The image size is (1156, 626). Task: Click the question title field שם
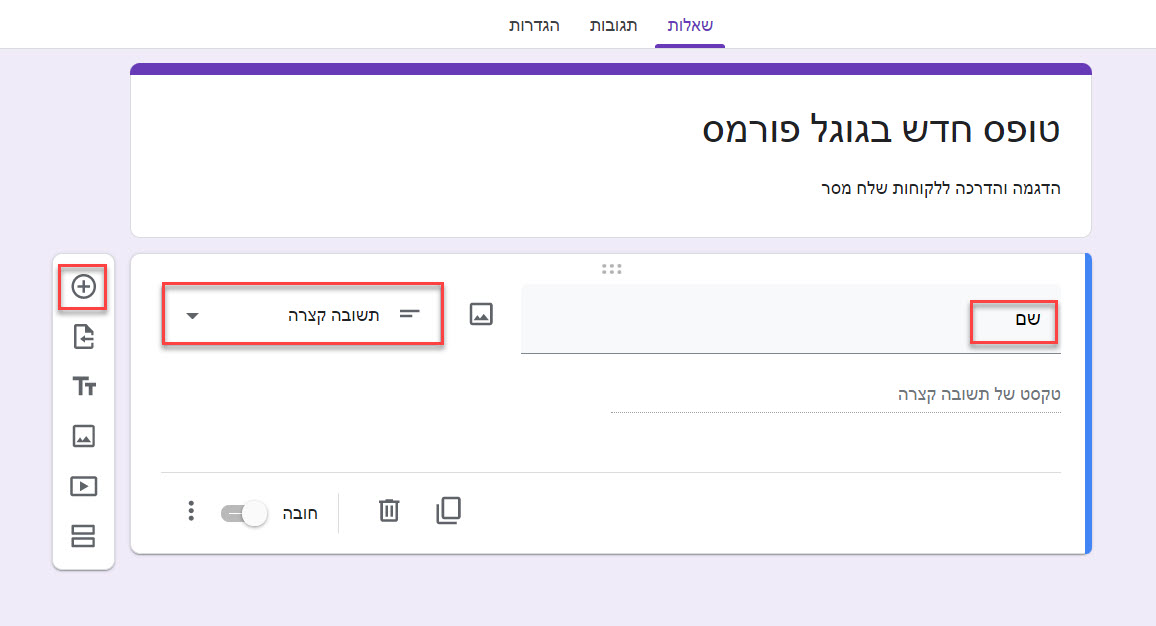[x=790, y=319]
